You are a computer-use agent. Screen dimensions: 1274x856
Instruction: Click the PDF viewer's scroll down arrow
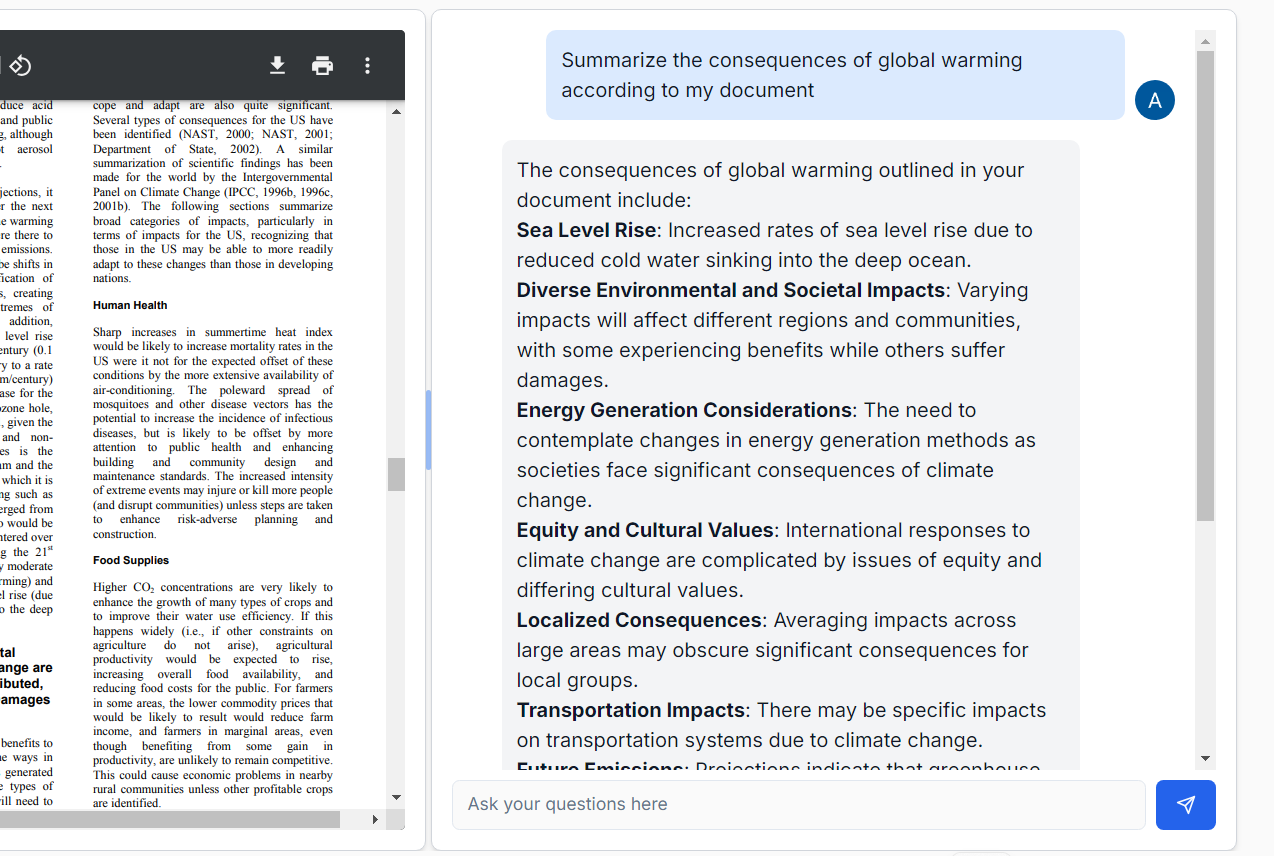pos(396,797)
